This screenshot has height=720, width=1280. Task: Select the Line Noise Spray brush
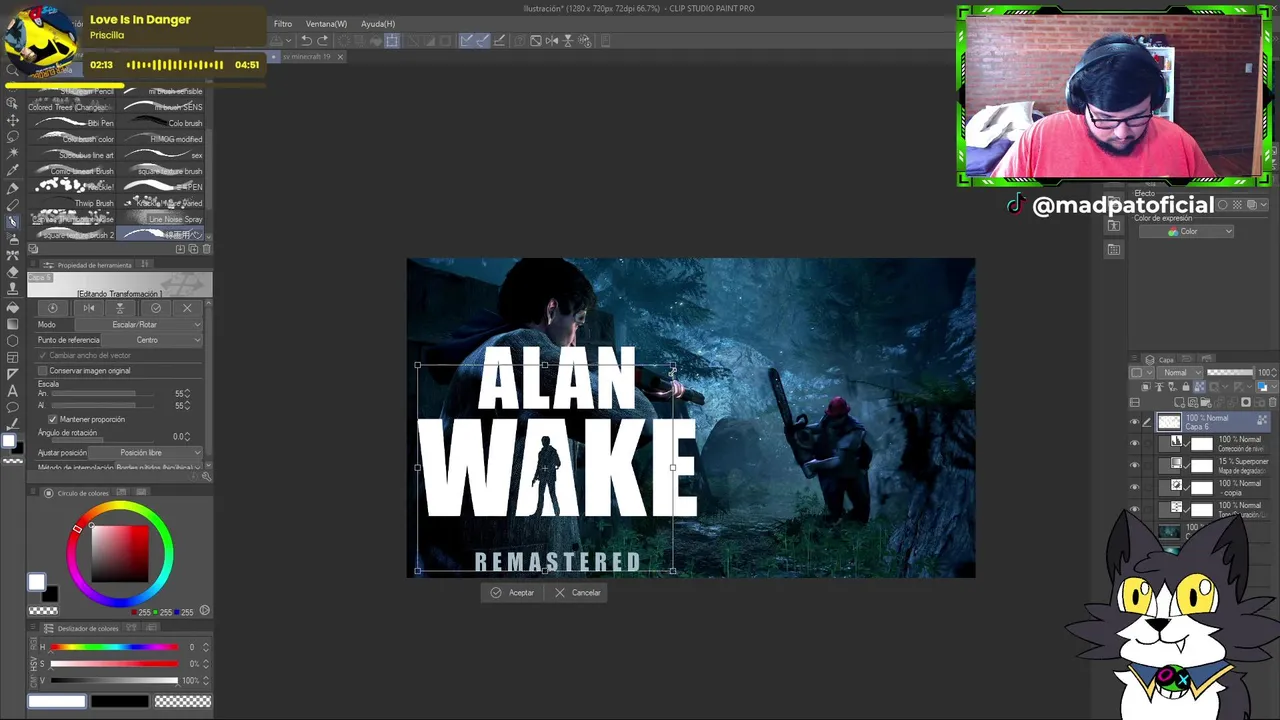[162, 219]
